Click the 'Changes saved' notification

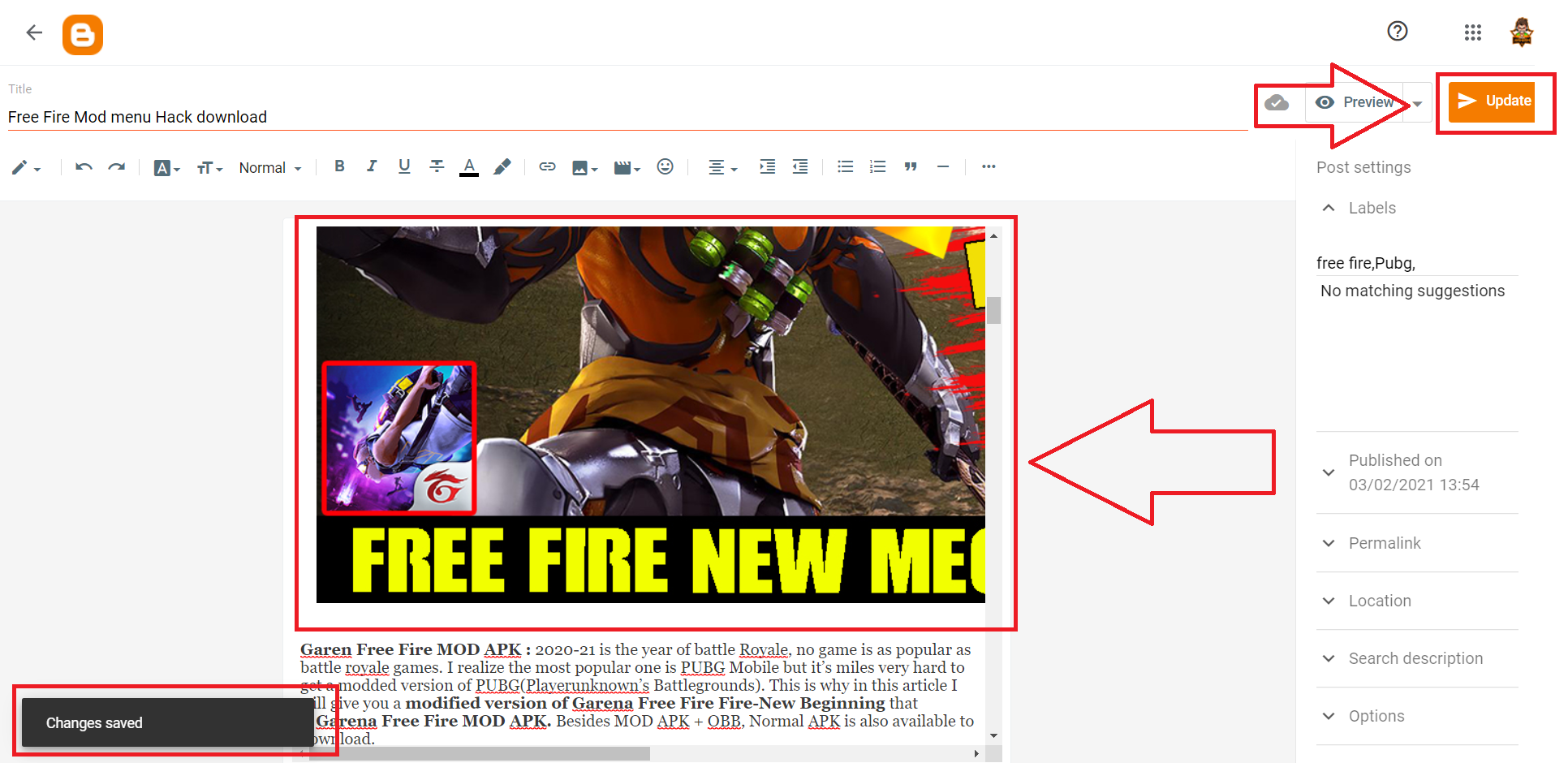coord(167,722)
